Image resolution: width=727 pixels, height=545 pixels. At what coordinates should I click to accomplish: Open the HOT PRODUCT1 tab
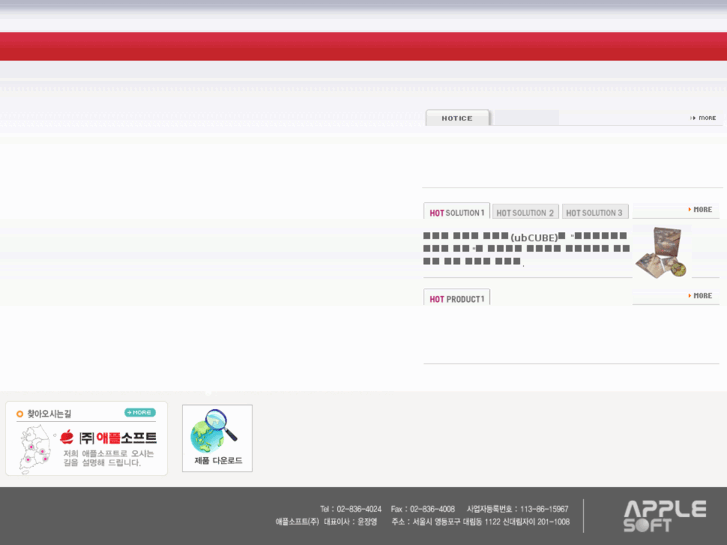[457, 297]
